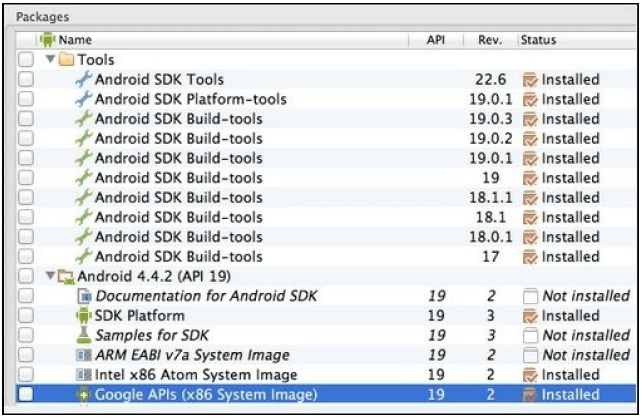642x418 pixels.
Task: Click Not installed status icon for Samples for SDK
Action: (530, 335)
